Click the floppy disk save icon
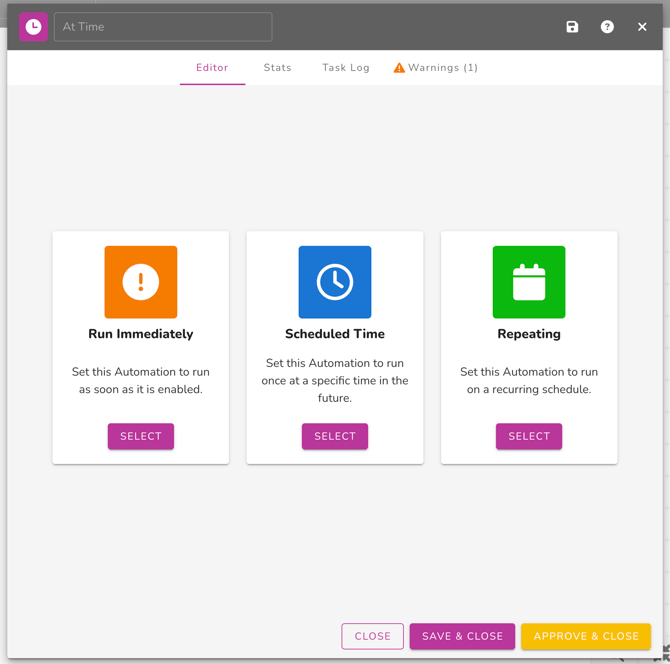Image resolution: width=670 pixels, height=664 pixels. click(x=572, y=27)
